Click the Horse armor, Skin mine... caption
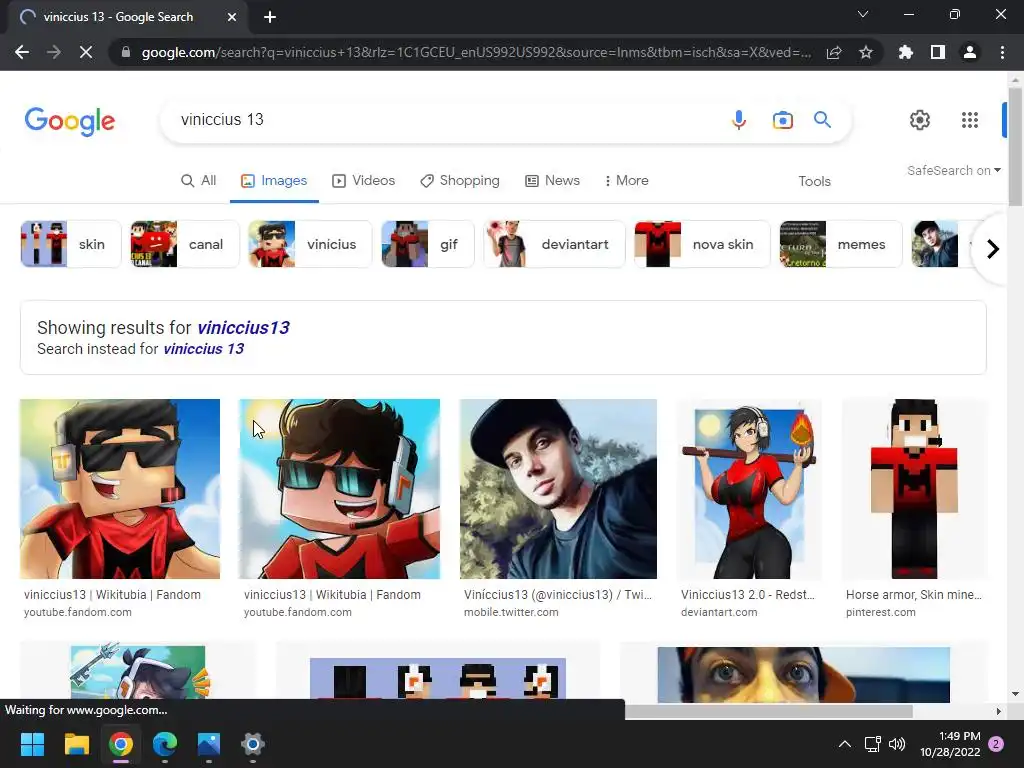1024x768 pixels. (x=914, y=595)
